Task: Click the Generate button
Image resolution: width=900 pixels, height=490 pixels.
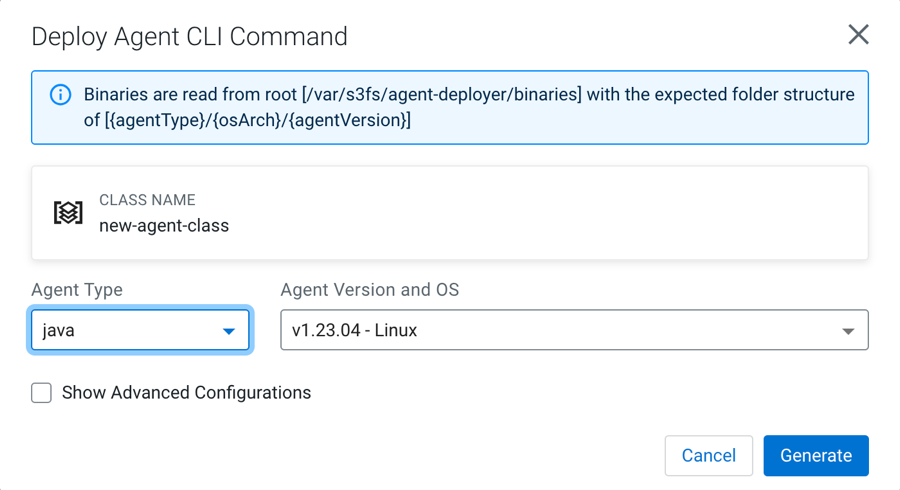Action: [816, 455]
